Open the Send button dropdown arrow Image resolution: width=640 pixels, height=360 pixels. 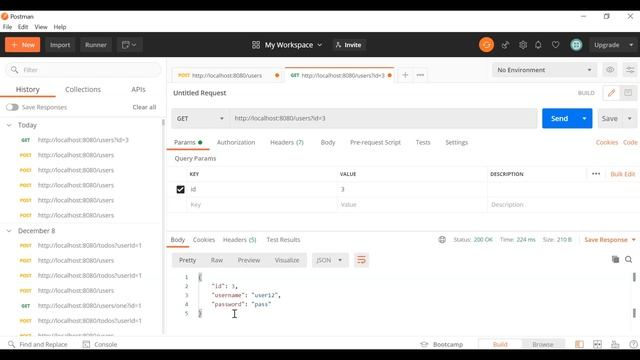pos(584,118)
